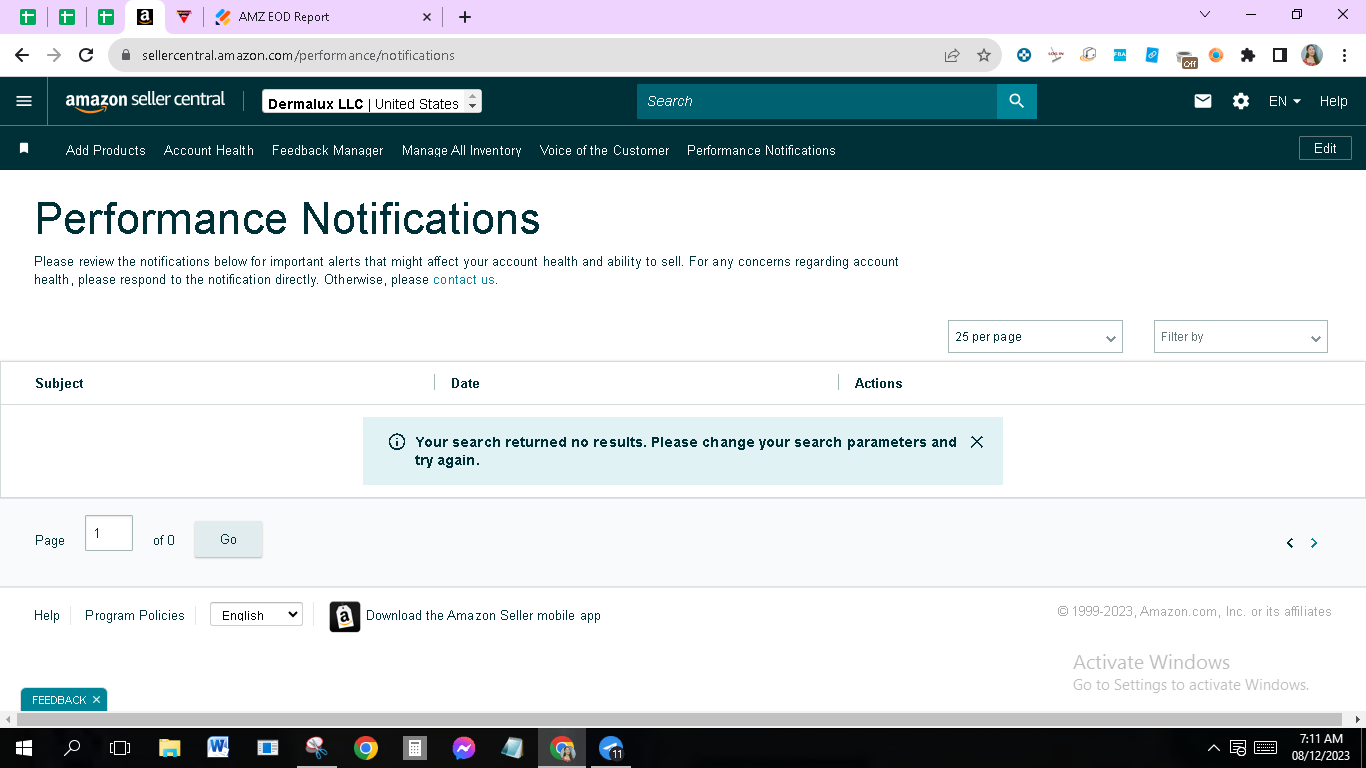
Task: Click the Page number input box
Action: pyautogui.click(x=109, y=533)
